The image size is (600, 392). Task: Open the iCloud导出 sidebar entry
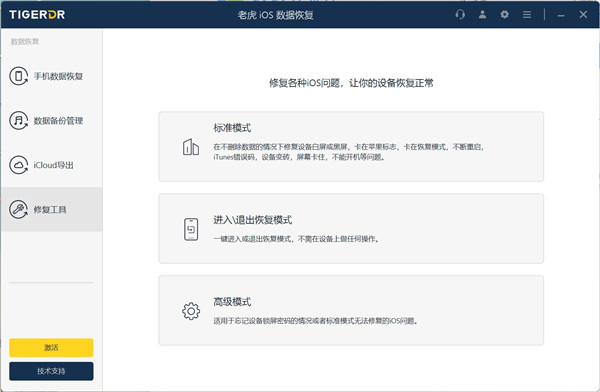tap(52, 165)
